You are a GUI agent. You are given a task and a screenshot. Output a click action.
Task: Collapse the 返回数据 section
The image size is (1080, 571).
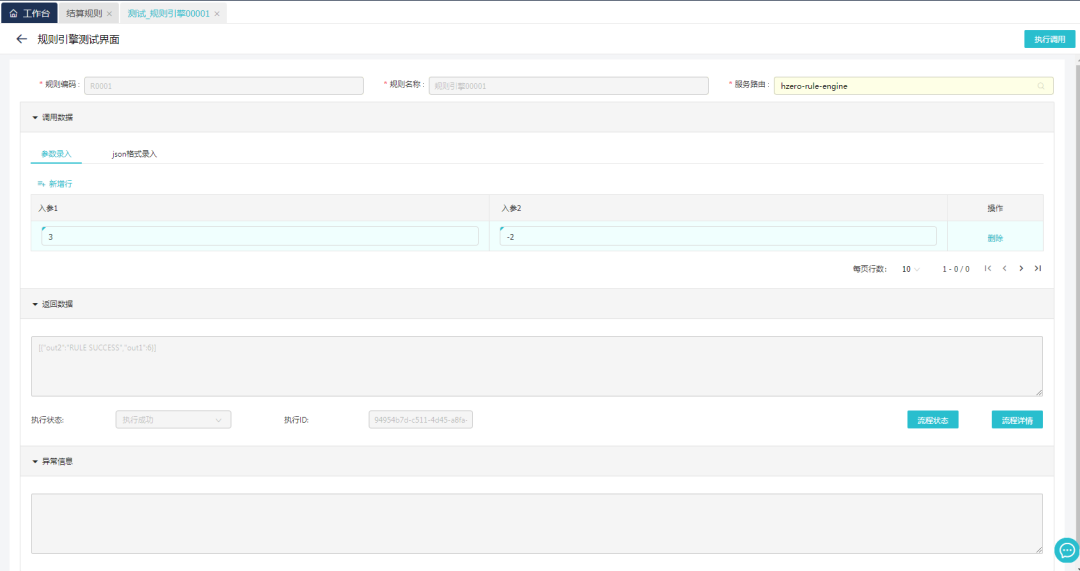[x=35, y=304]
